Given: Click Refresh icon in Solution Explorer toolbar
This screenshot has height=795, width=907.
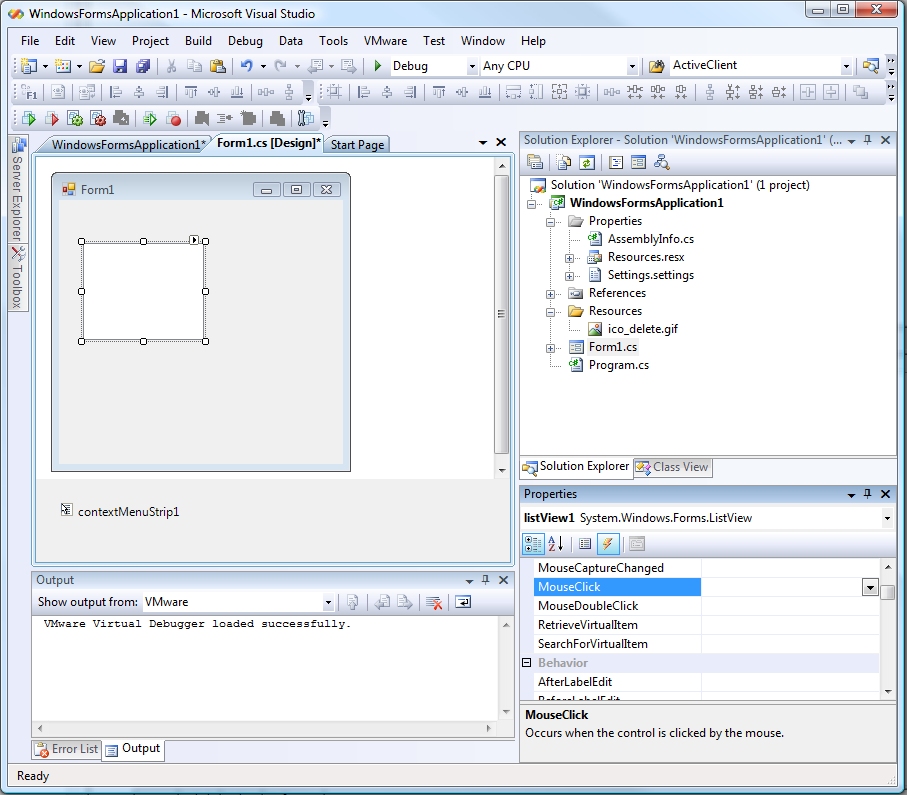Looking at the screenshot, I should pos(587,162).
